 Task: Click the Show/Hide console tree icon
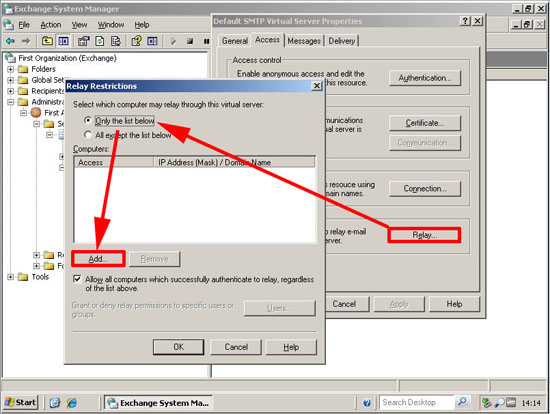pos(63,41)
